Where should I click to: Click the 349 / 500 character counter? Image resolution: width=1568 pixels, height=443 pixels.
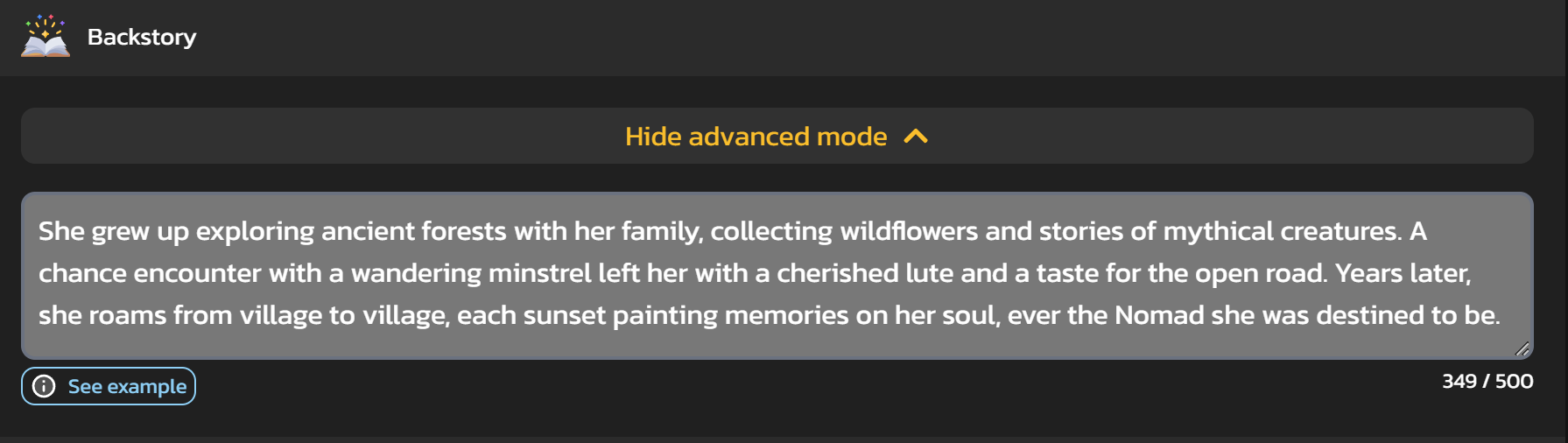pyautogui.click(x=1487, y=381)
